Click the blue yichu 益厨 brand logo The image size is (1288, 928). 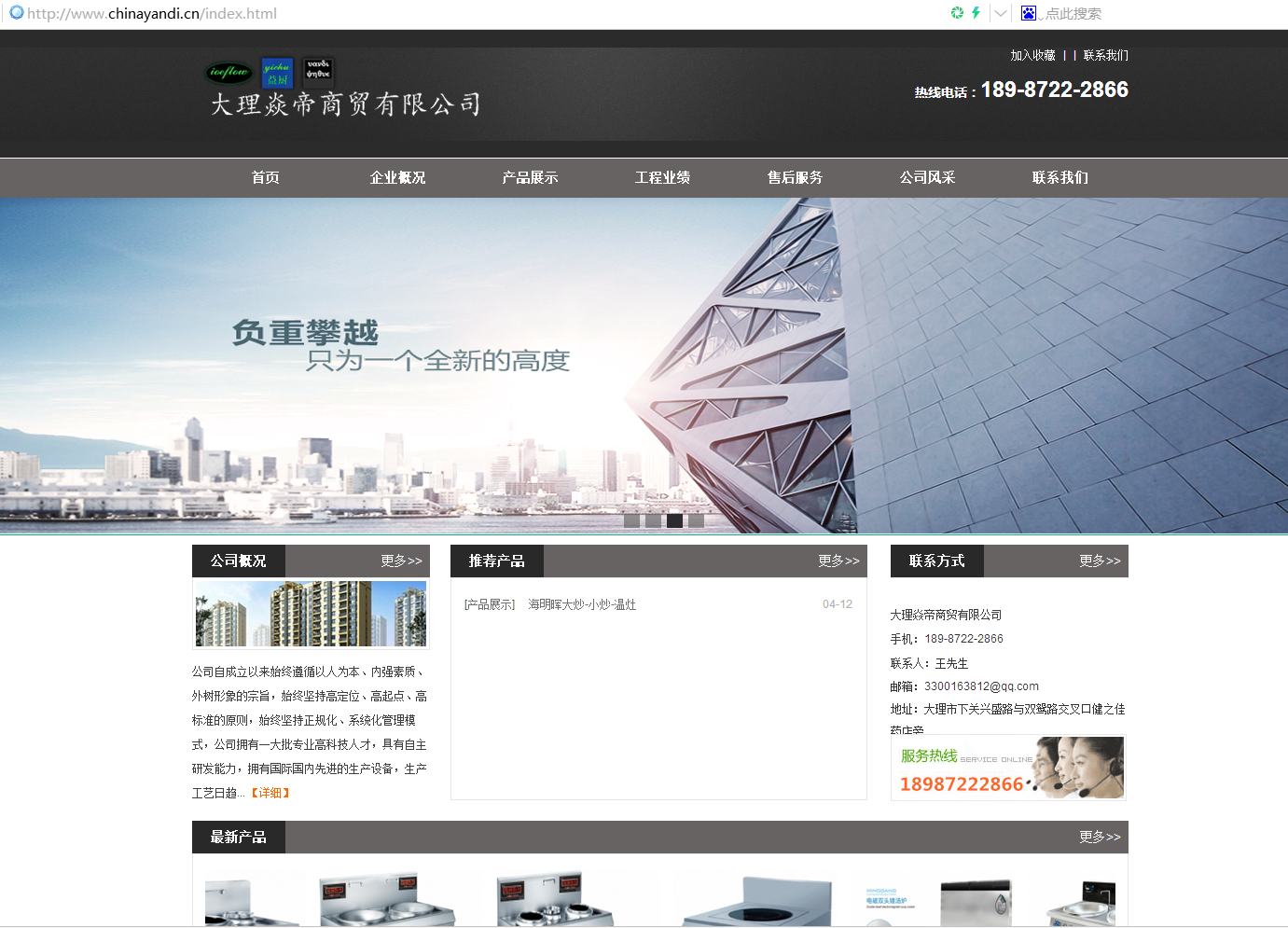pos(277,73)
